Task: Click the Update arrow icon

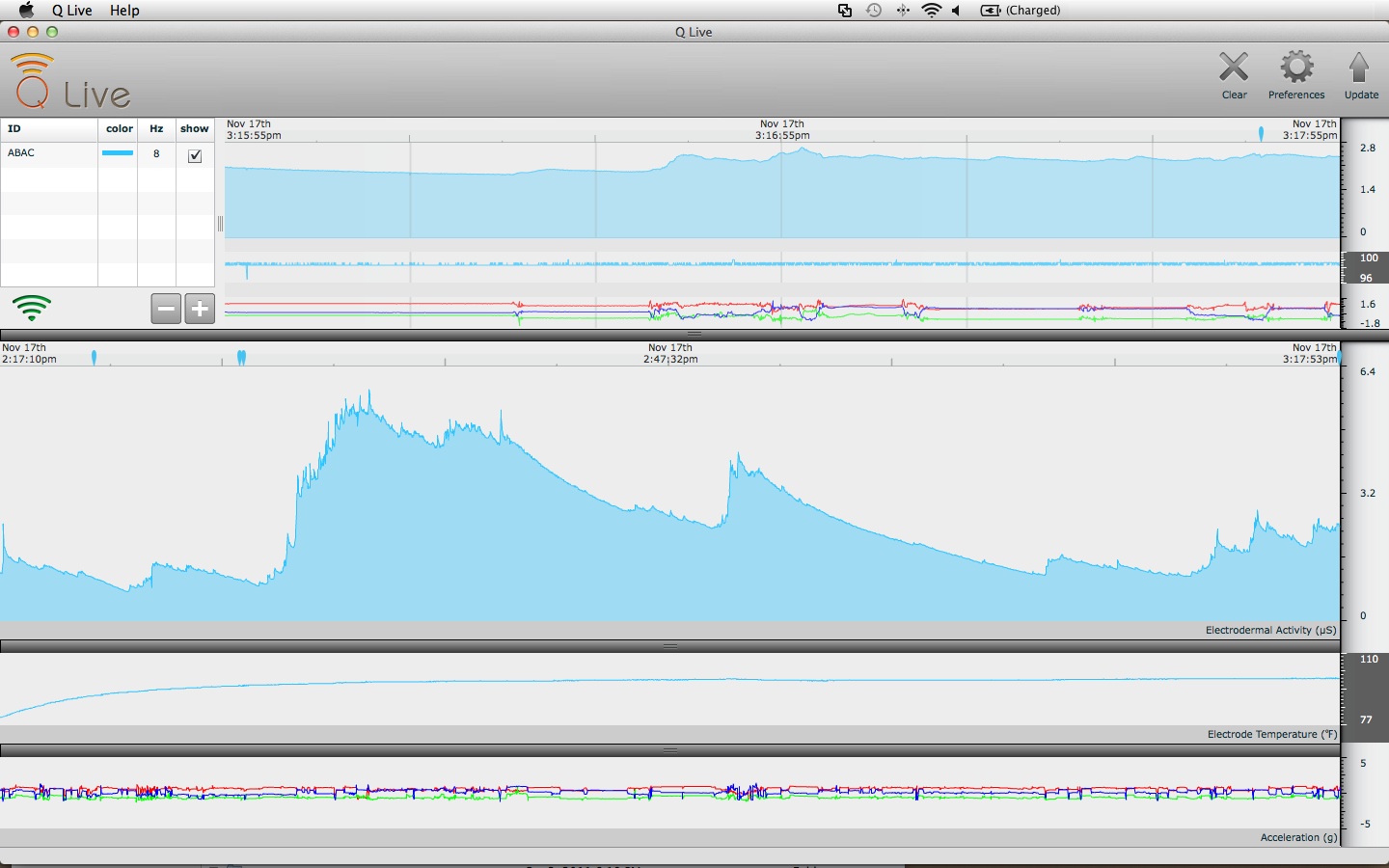Action: (x=1359, y=68)
